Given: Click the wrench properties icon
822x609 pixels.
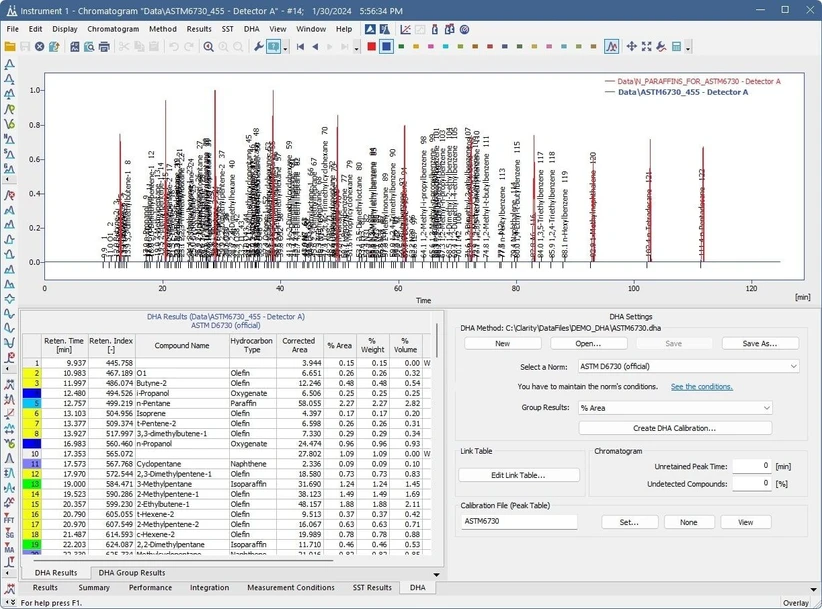Looking at the screenshot, I should pos(259,47).
